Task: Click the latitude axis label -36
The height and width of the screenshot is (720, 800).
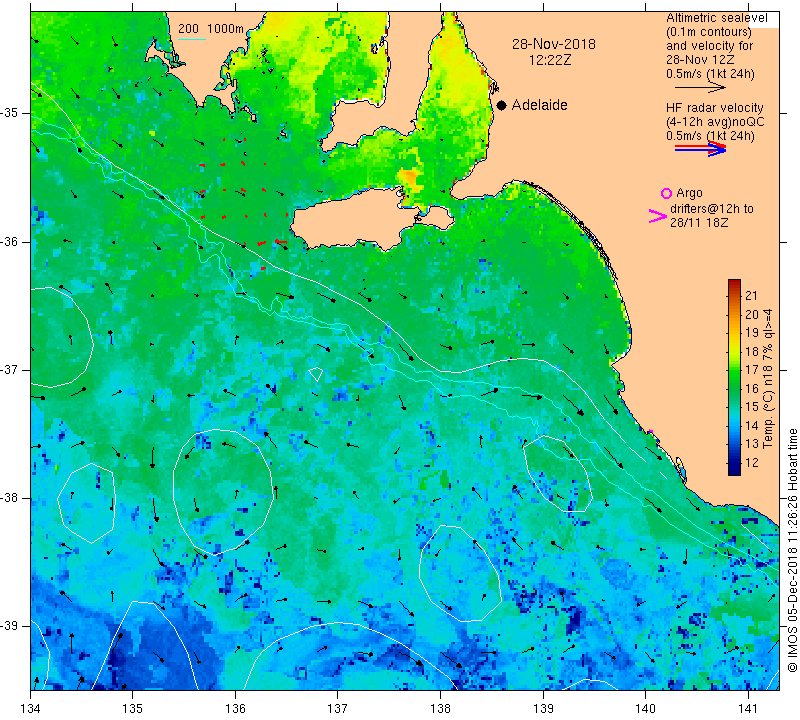Action: coord(10,241)
